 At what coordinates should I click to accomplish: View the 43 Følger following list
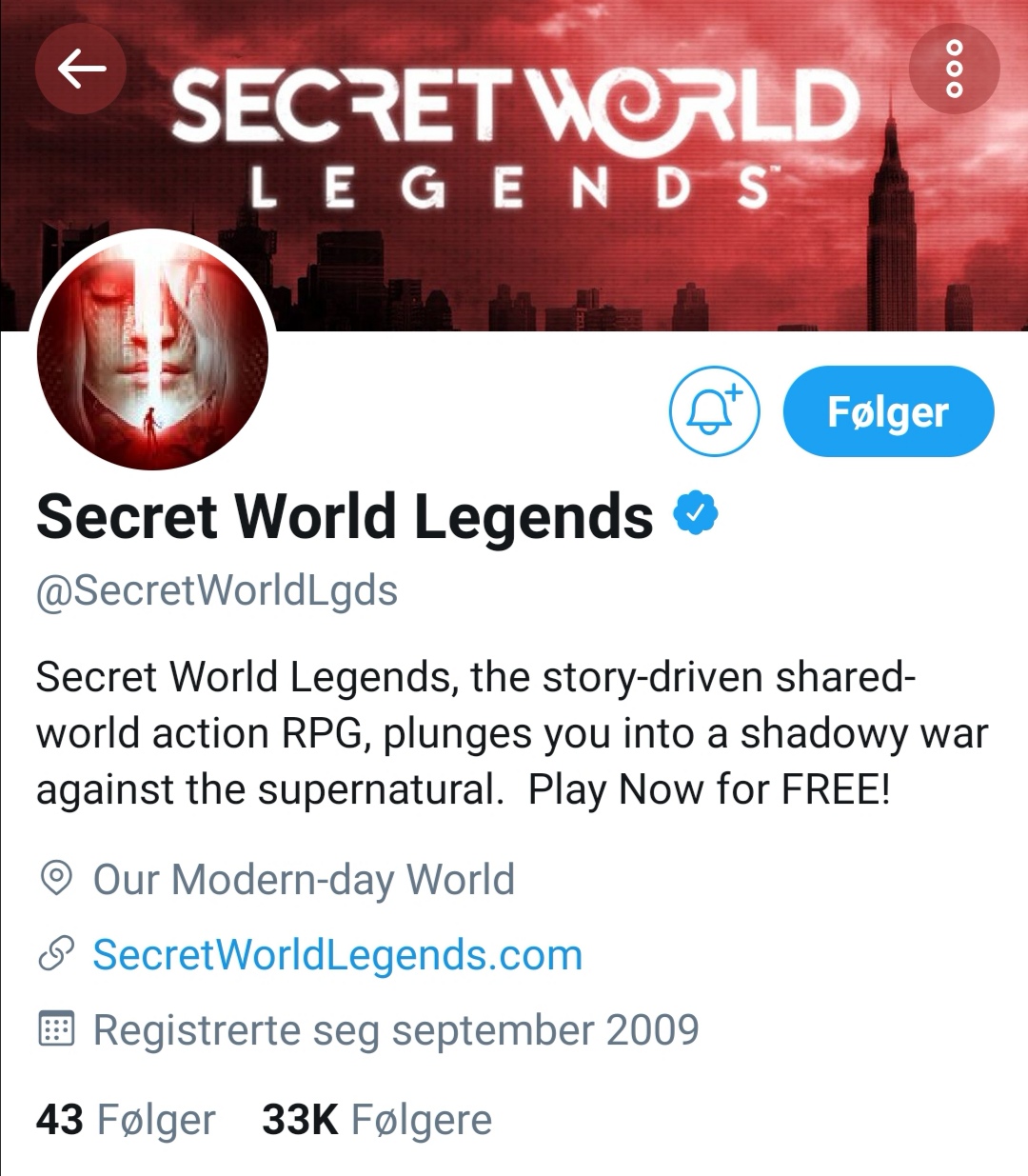[x=126, y=1120]
